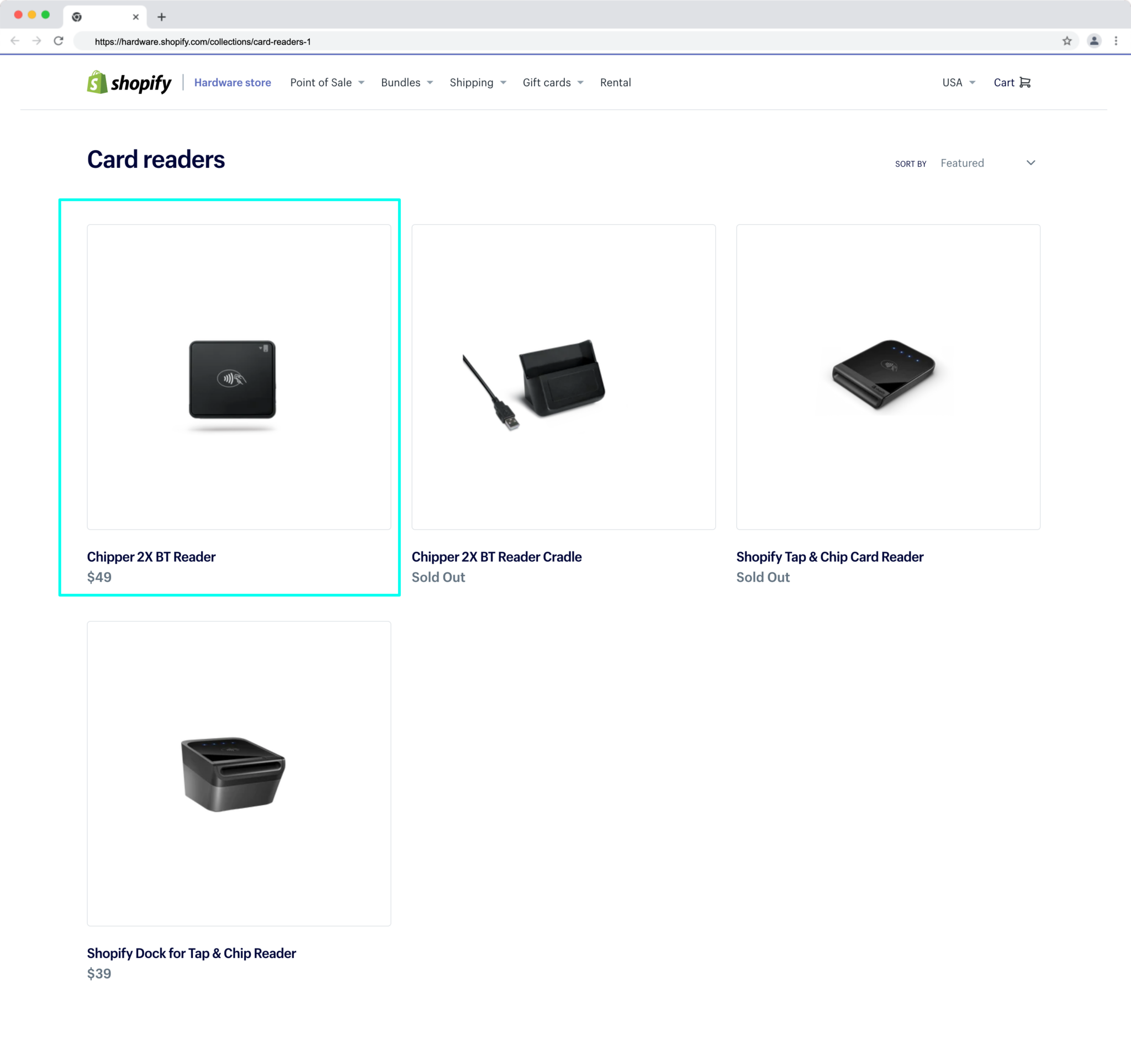Reload the page
Screen dimensions: 1131x1064
59,41
